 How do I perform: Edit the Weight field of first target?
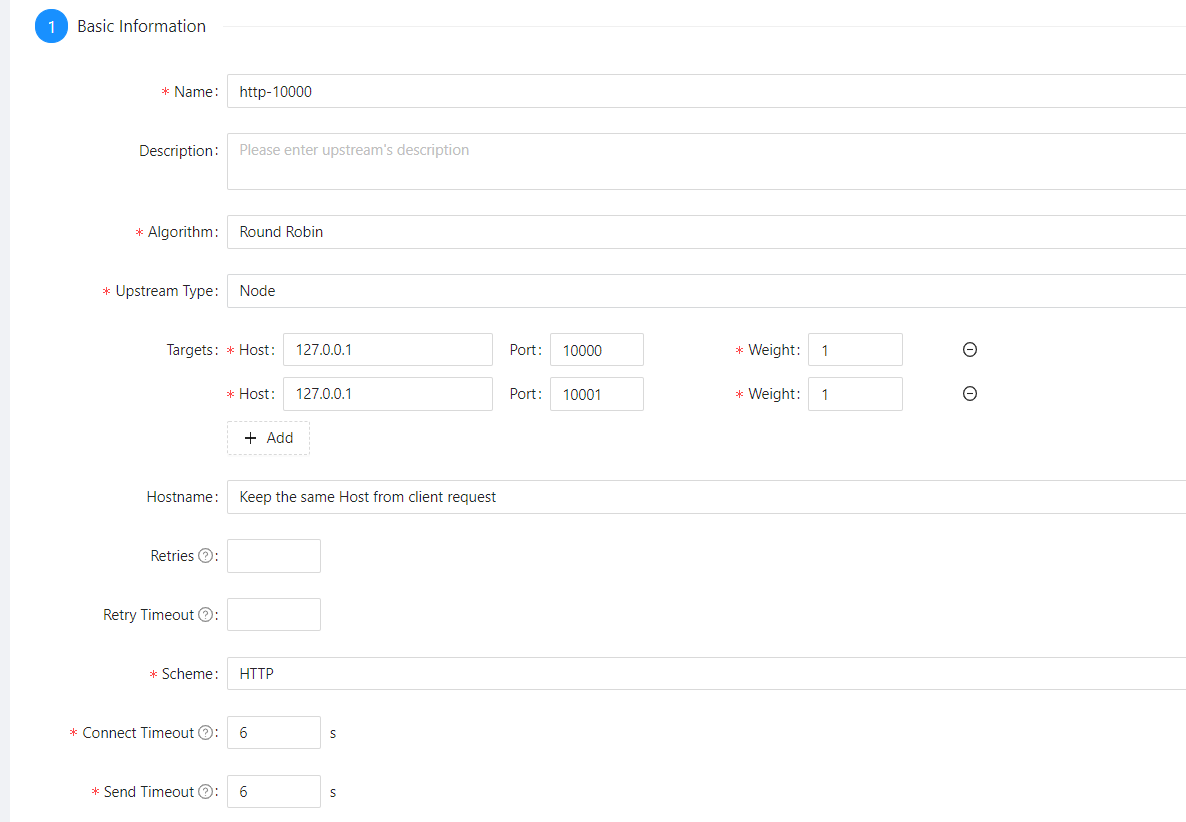855,350
